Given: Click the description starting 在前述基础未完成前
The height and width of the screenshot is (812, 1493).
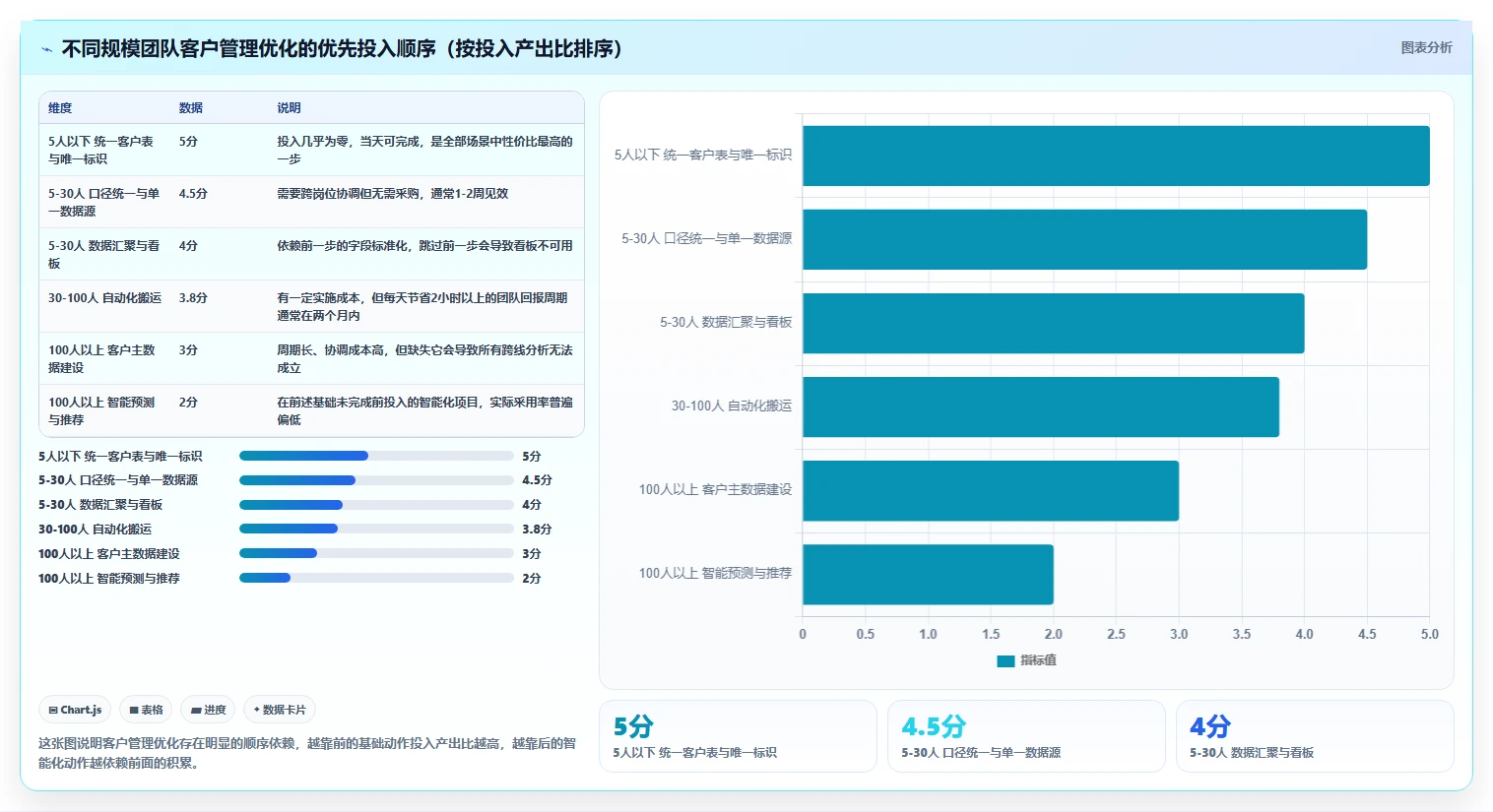Looking at the screenshot, I should pyautogui.click(x=424, y=410).
